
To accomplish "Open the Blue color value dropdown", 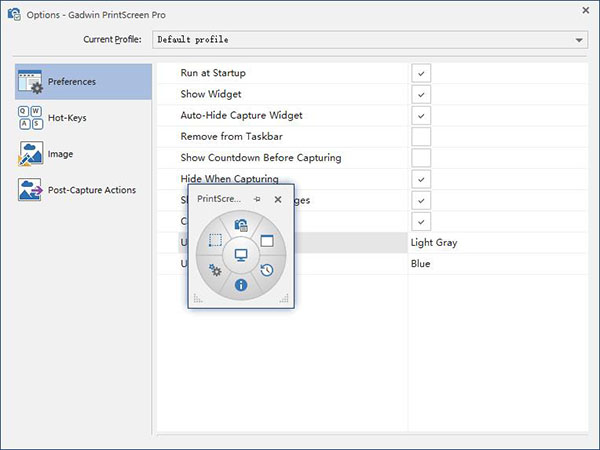I will coord(498,264).
